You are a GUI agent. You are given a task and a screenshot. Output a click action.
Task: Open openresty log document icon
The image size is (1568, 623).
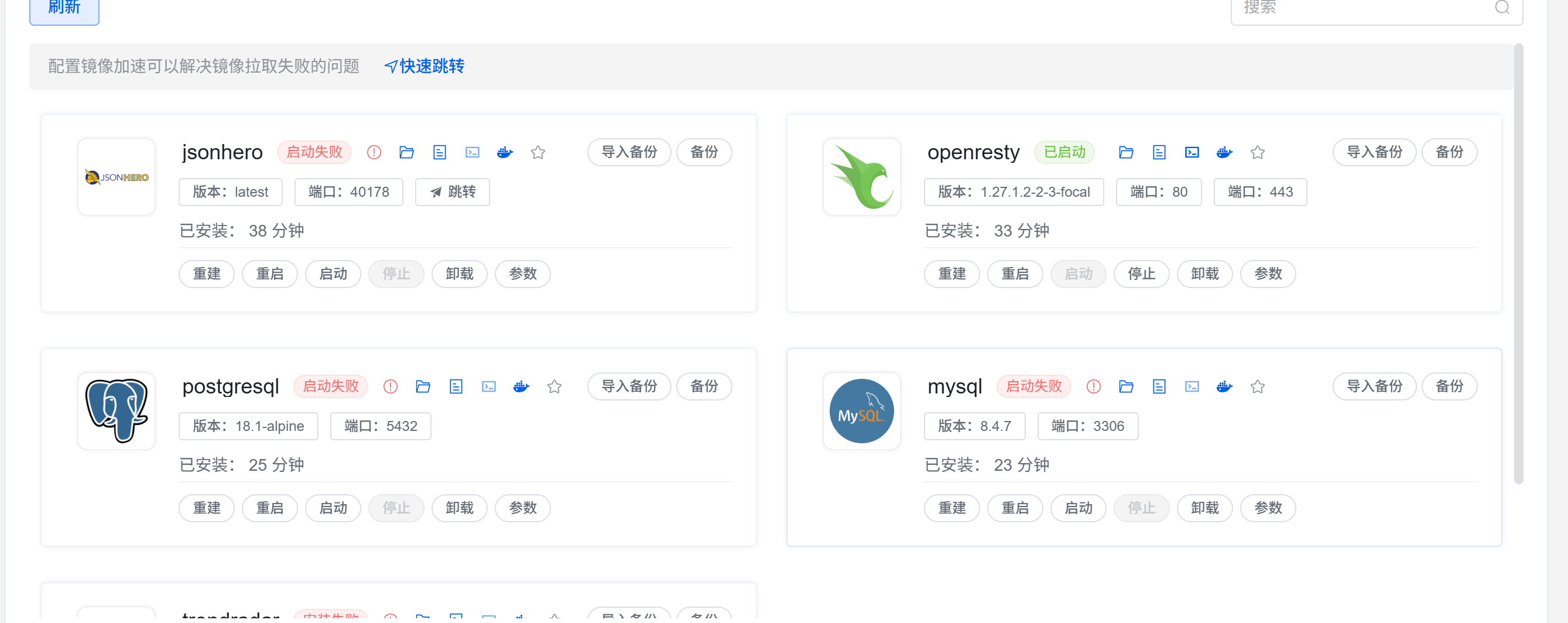(1159, 152)
